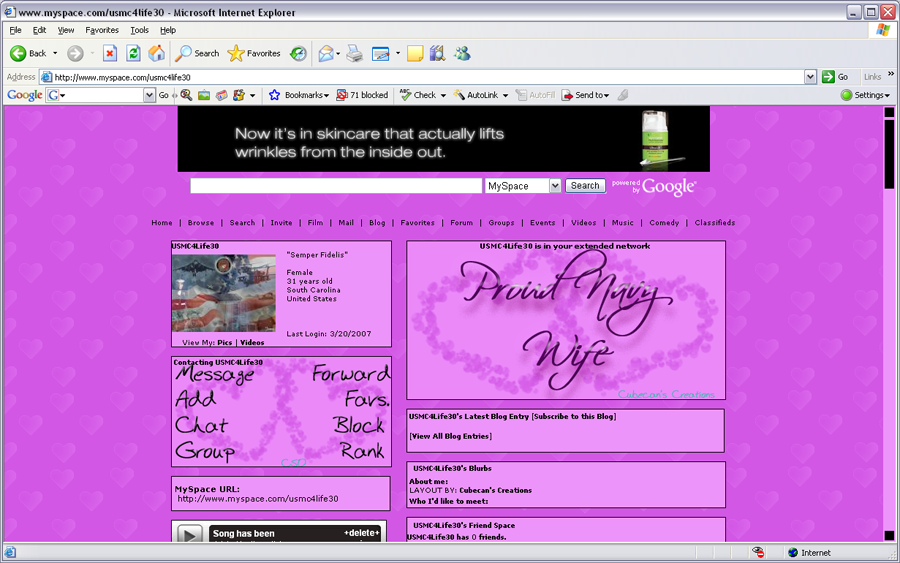Open the File menu
Viewport: 900px width, 563px height.
point(15,30)
